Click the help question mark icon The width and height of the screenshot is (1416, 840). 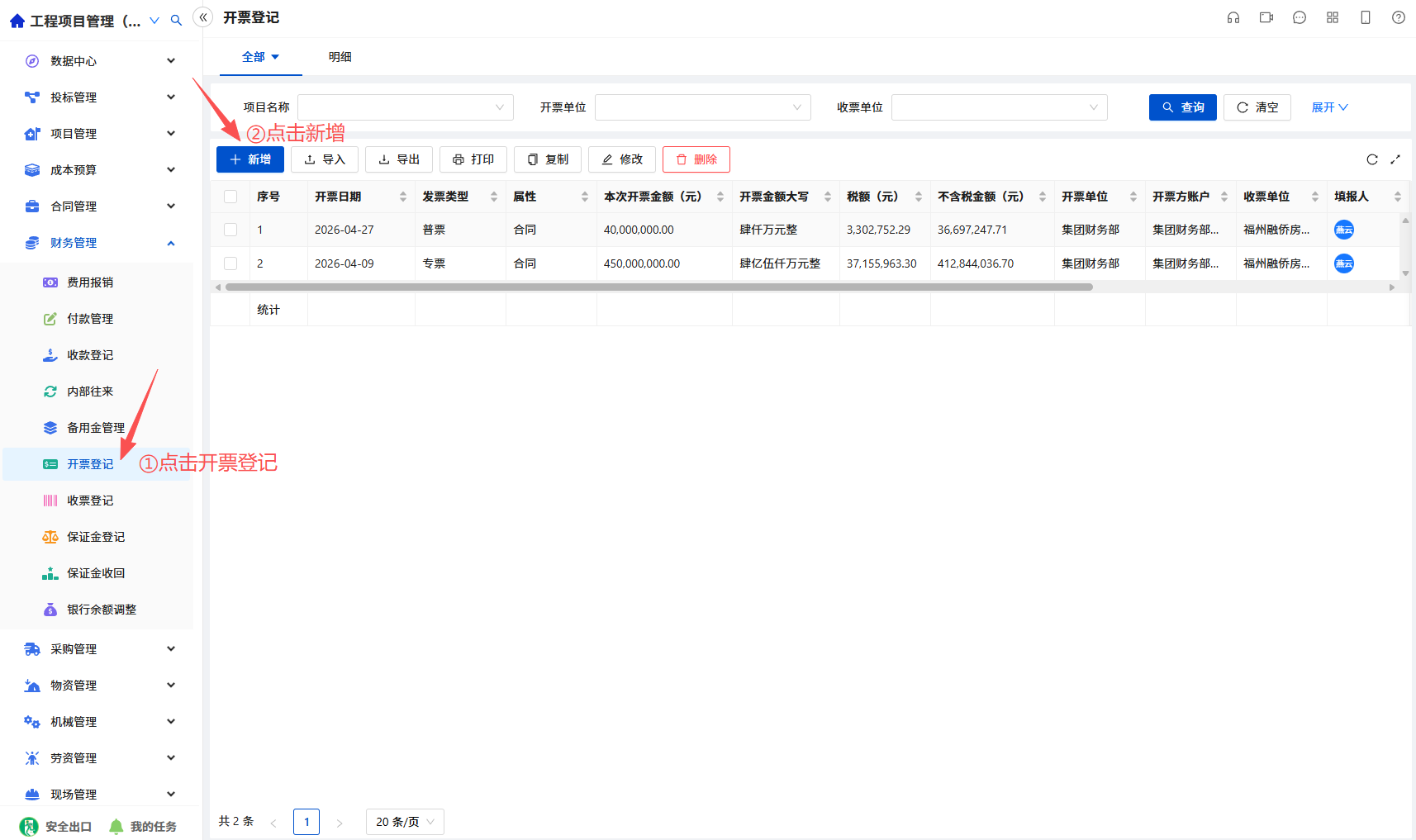[x=1399, y=17]
